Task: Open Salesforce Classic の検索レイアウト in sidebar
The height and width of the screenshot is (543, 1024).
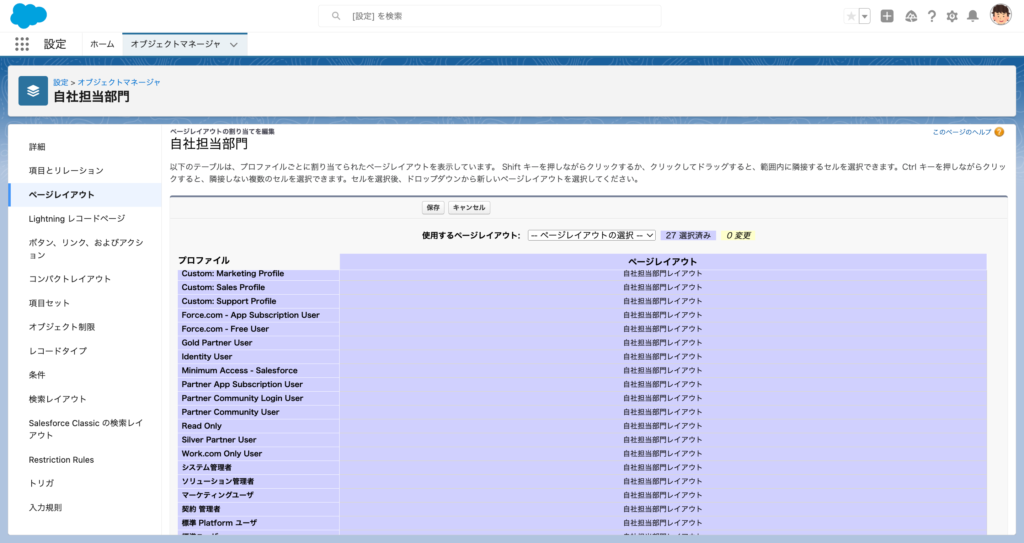Action: tap(85, 429)
